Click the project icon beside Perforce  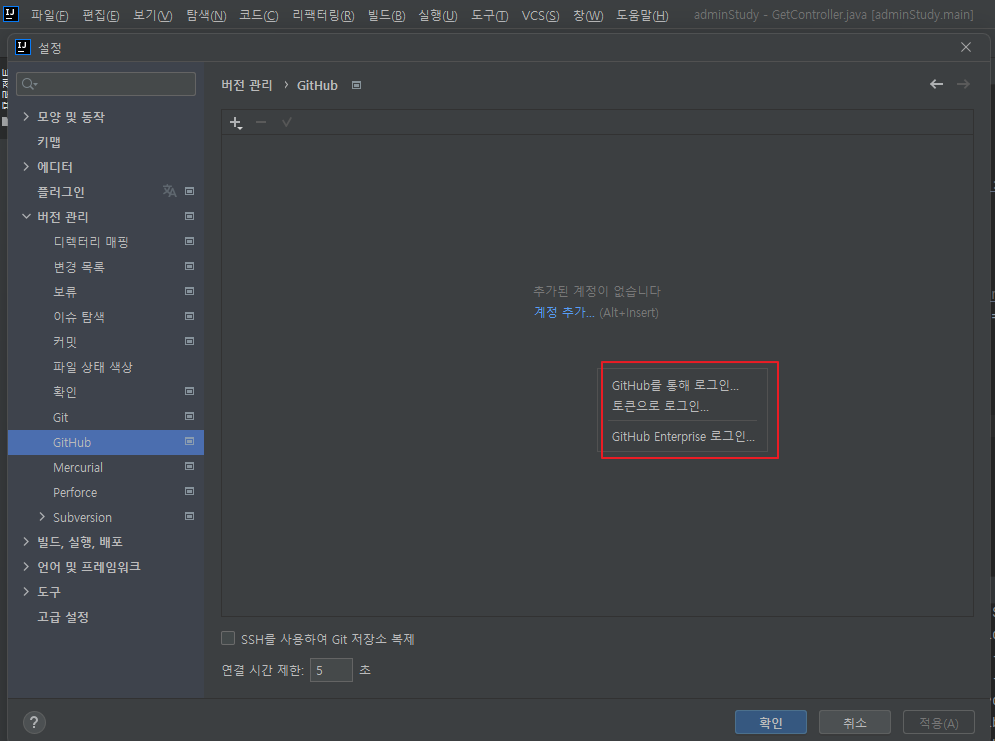[x=189, y=491]
